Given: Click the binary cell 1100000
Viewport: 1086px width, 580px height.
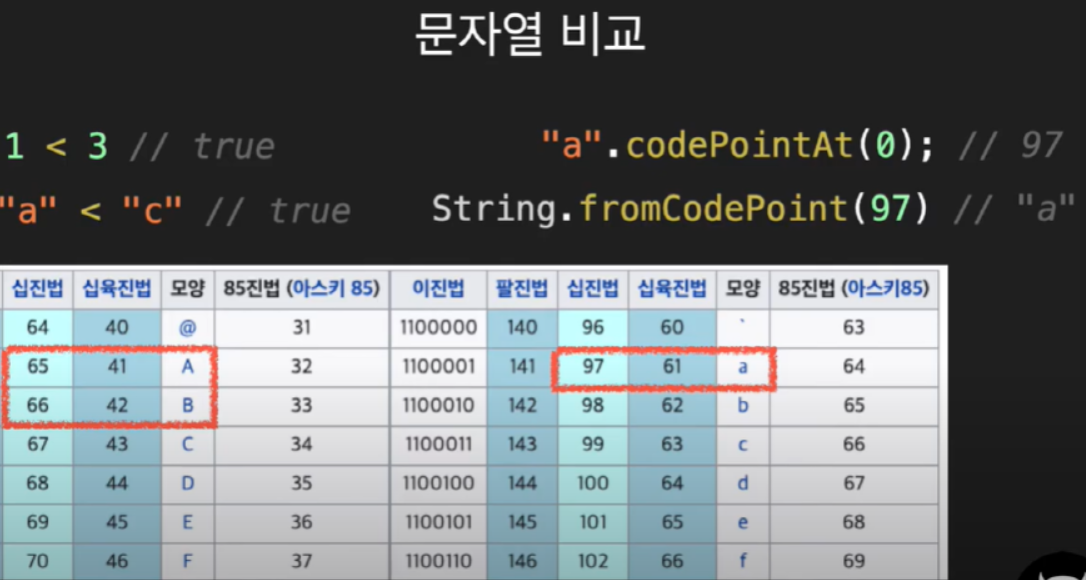Looking at the screenshot, I should [x=438, y=328].
